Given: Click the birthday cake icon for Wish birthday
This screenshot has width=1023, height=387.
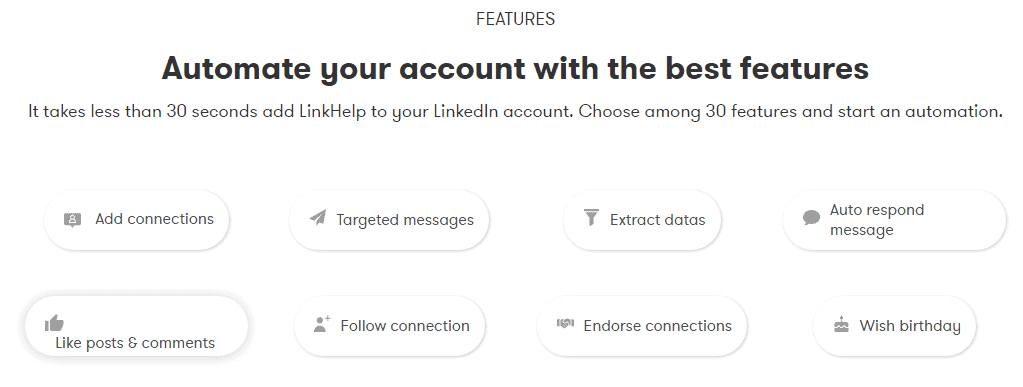Looking at the screenshot, I should tap(842, 324).
